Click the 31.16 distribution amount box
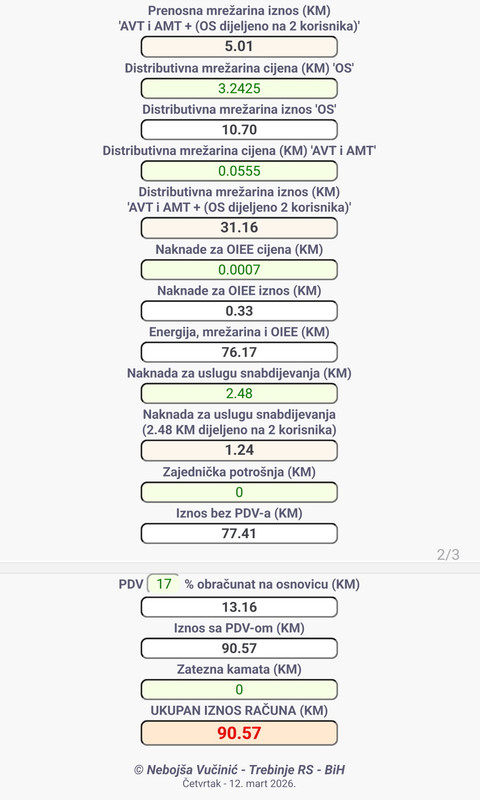Screen dimensions: 480x800 click(x=239, y=228)
